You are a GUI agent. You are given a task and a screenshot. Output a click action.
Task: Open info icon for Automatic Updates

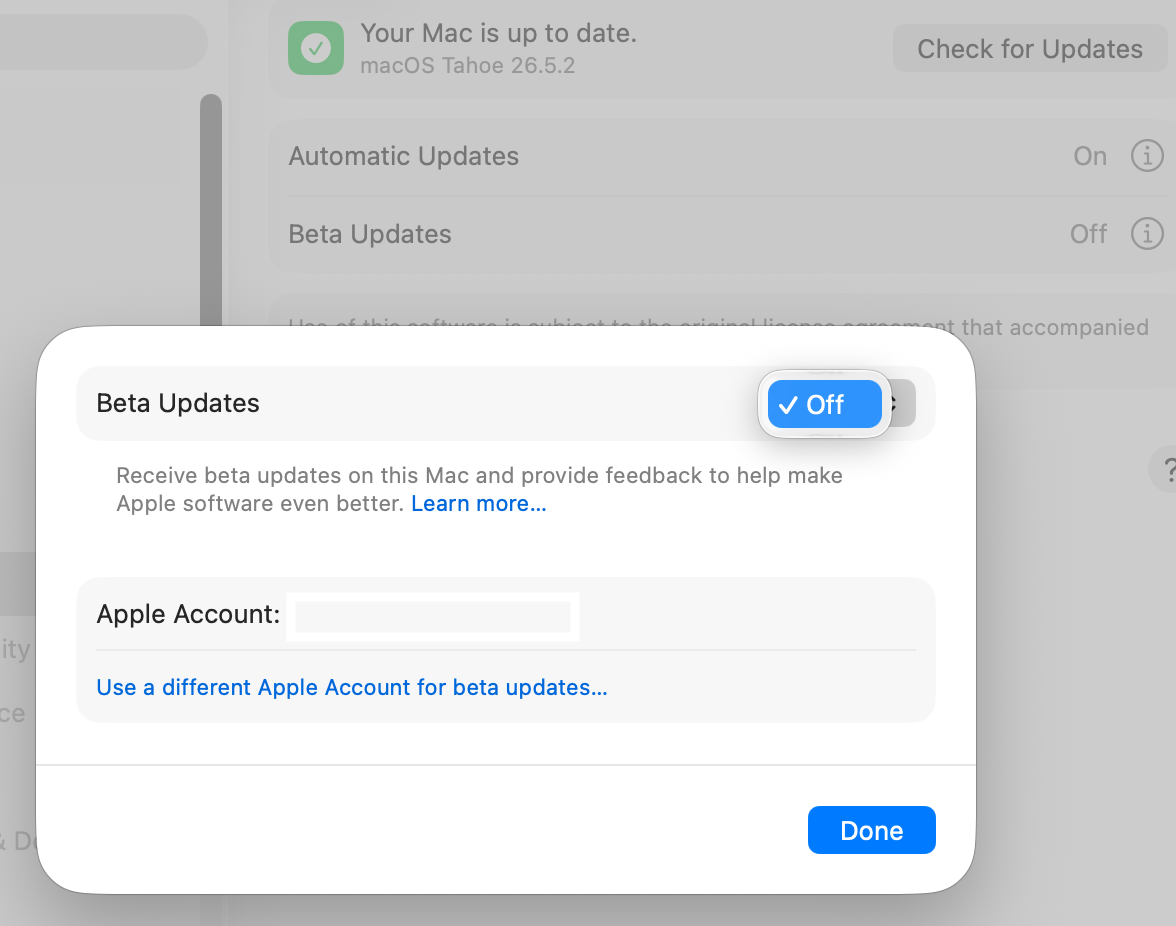click(x=1147, y=156)
